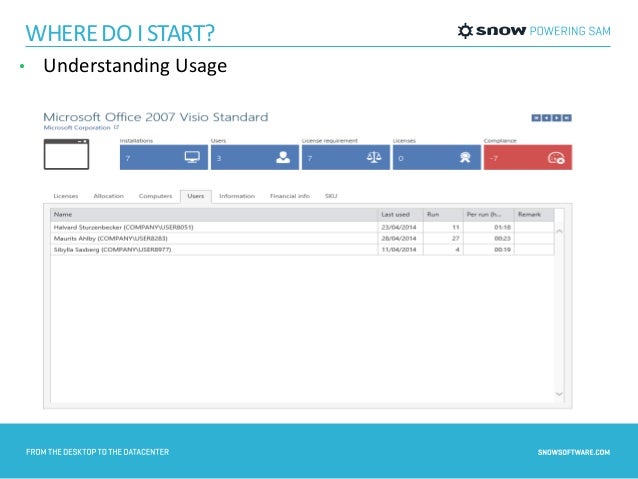The width and height of the screenshot is (638, 479).
Task: Sort by the Name column header
Action: point(214,214)
